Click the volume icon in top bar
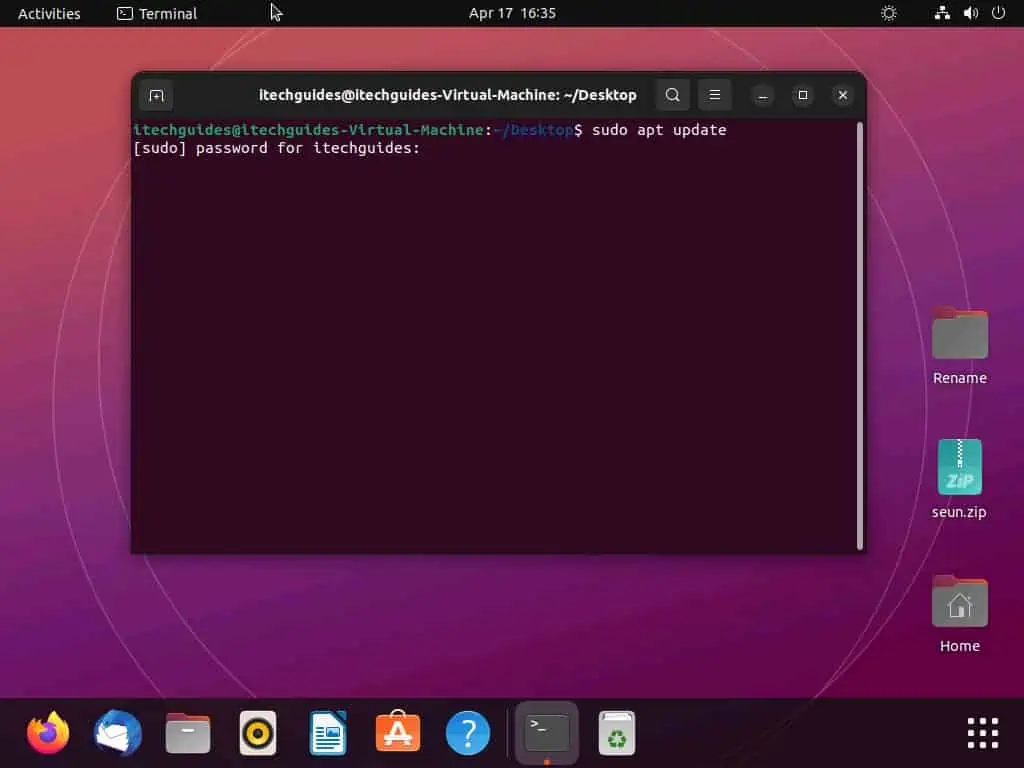The image size is (1024, 768). coord(970,13)
